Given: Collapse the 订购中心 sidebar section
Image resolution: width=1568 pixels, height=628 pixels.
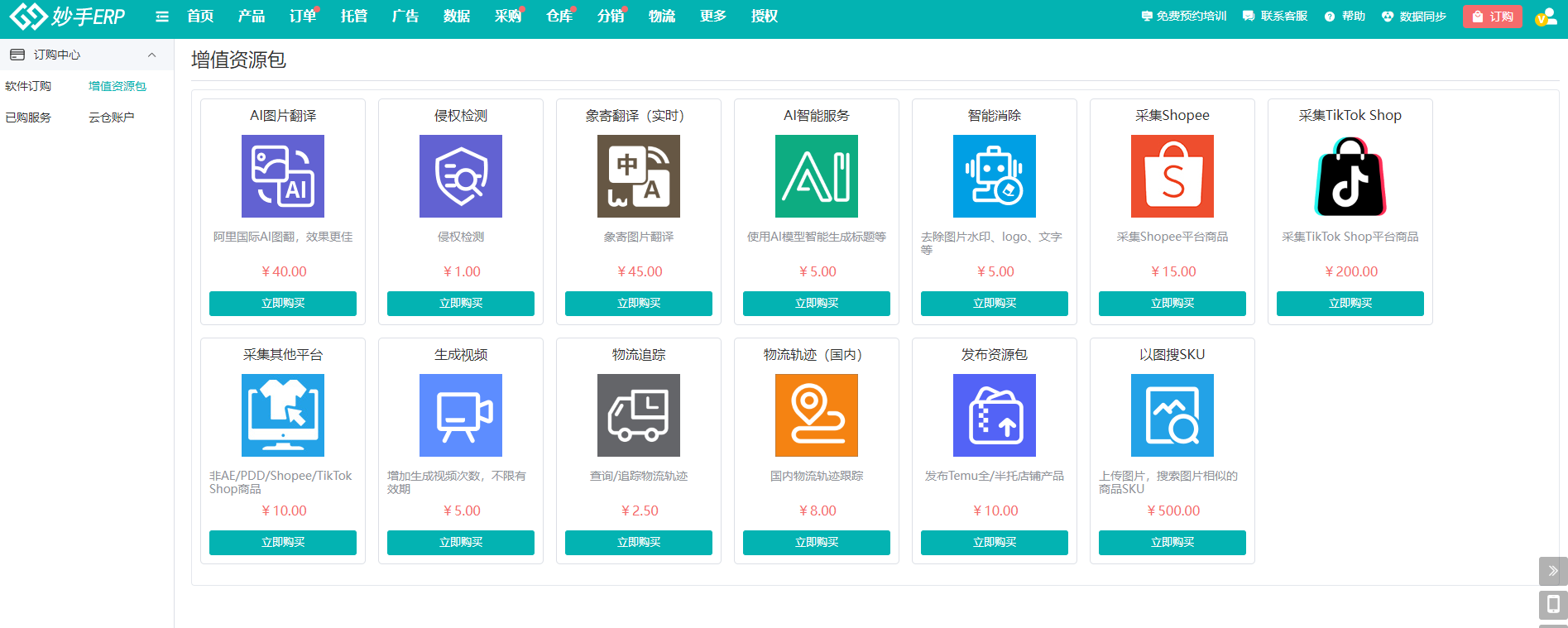Looking at the screenshot, I should [x=151, y=55].
